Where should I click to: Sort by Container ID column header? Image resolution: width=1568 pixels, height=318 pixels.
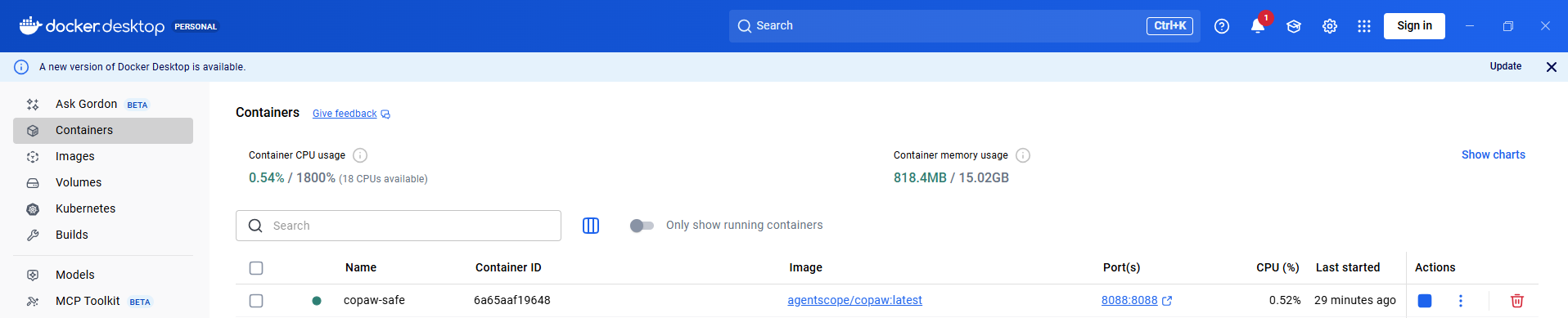508,267
